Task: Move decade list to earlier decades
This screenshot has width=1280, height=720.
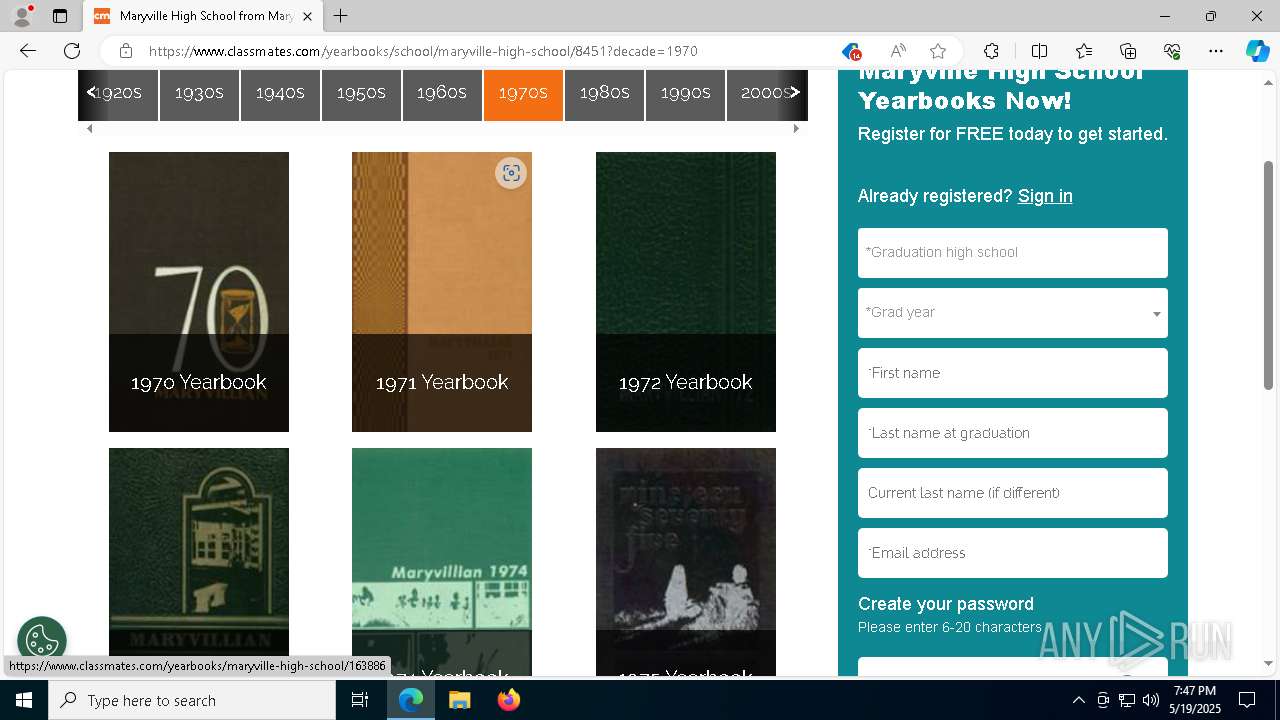Action: pyautogui.click(x=91, y=92)
